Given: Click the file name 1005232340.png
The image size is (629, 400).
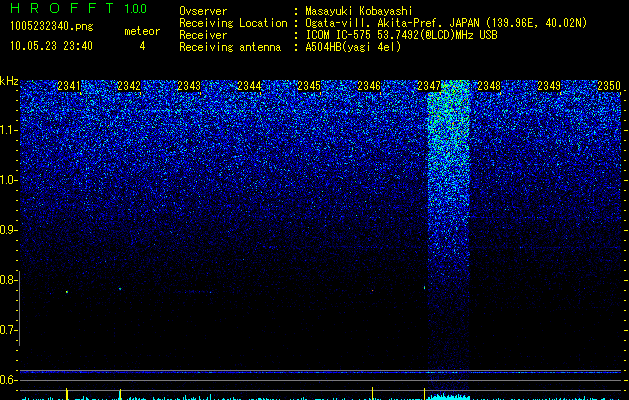Looking at the screenshot, I should (52, 26).
